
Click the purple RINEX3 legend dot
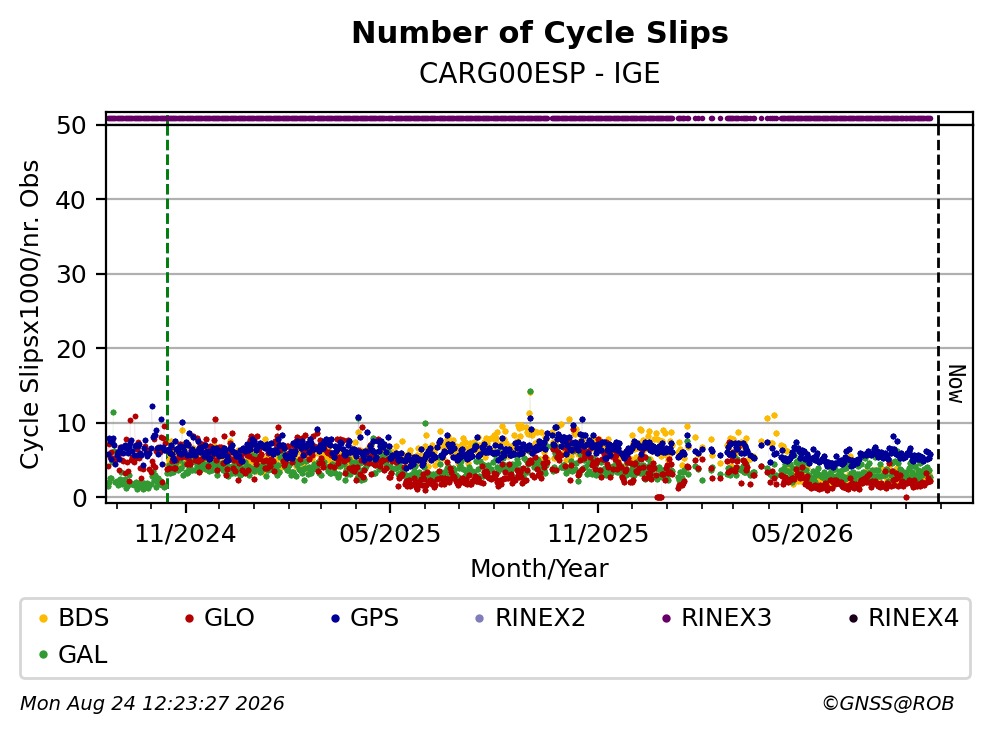pos(666,618)
